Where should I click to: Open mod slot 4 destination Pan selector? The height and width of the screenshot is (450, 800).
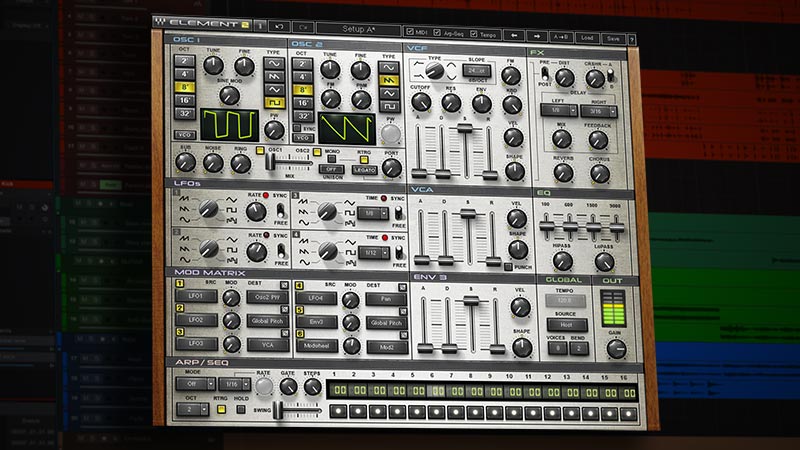tap(386, 299)
